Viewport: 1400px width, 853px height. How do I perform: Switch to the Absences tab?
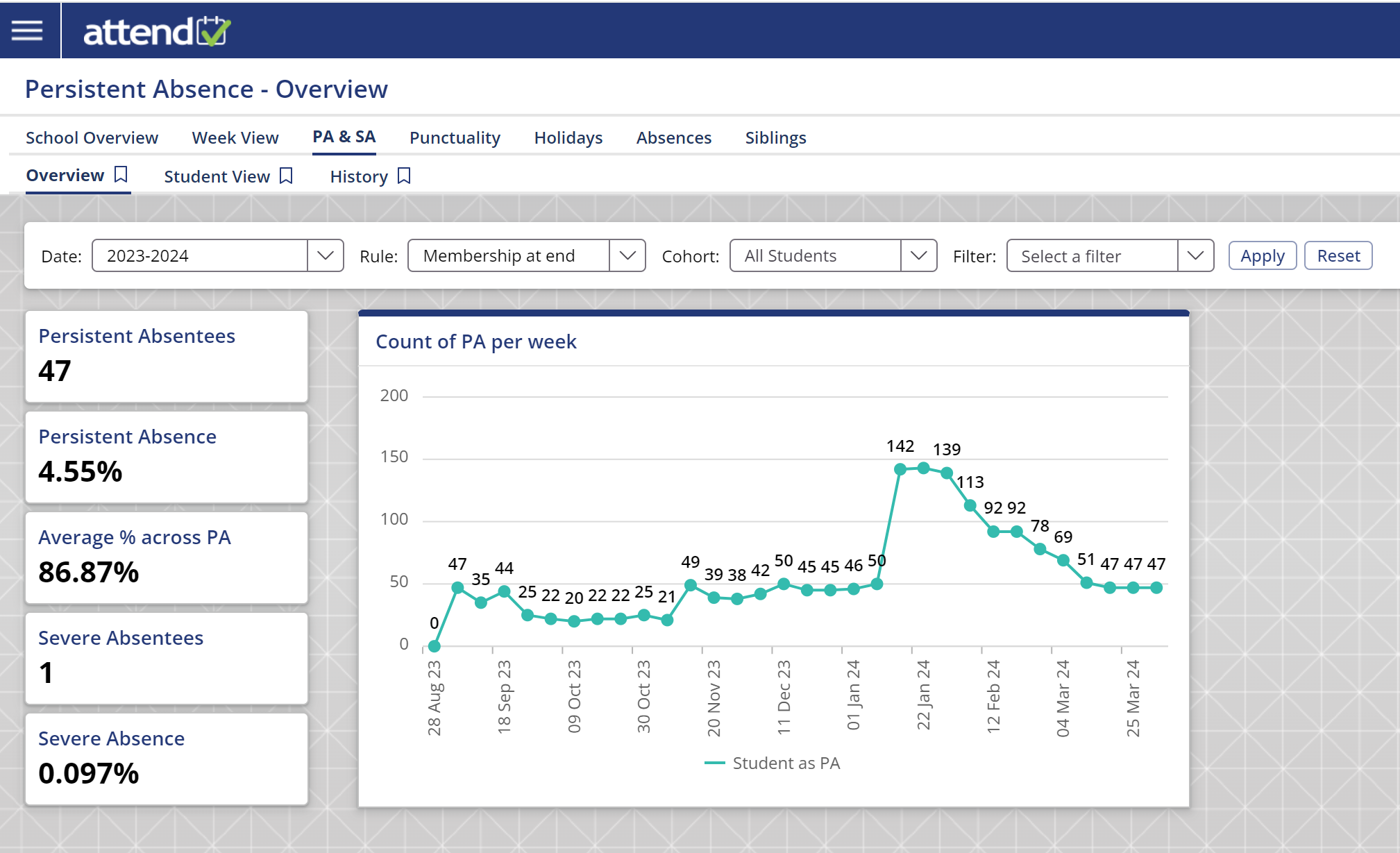(x=674, y=137)
